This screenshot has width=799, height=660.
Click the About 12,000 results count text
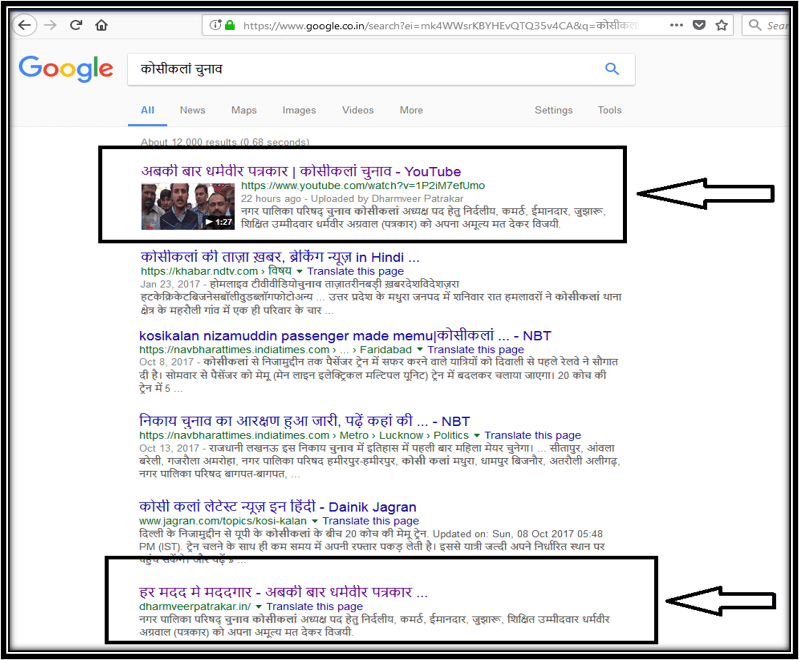[225, 142]
